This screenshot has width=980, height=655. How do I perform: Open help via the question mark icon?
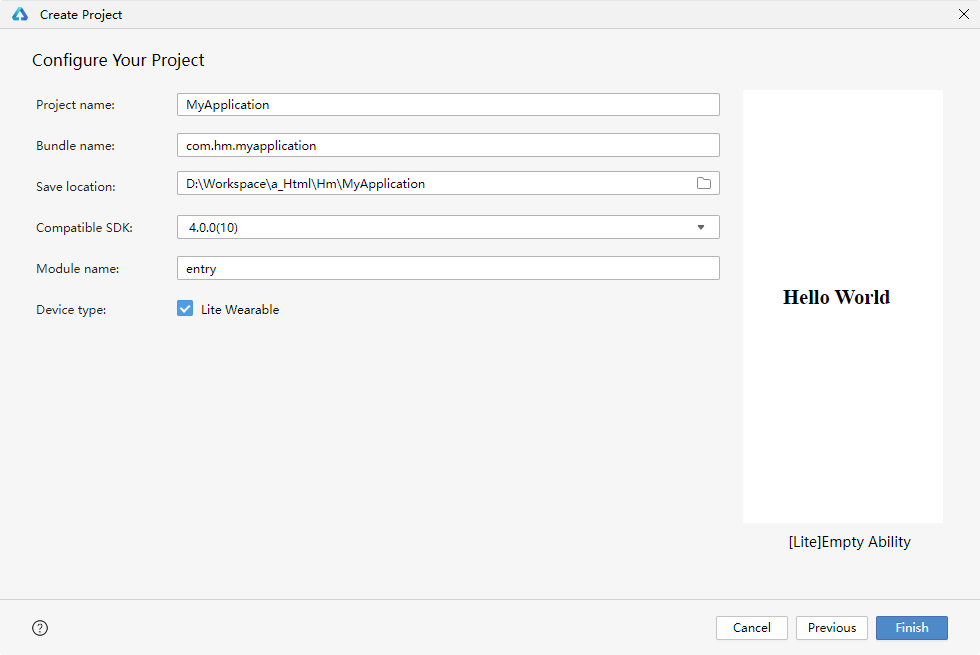(x=40, y=628)
